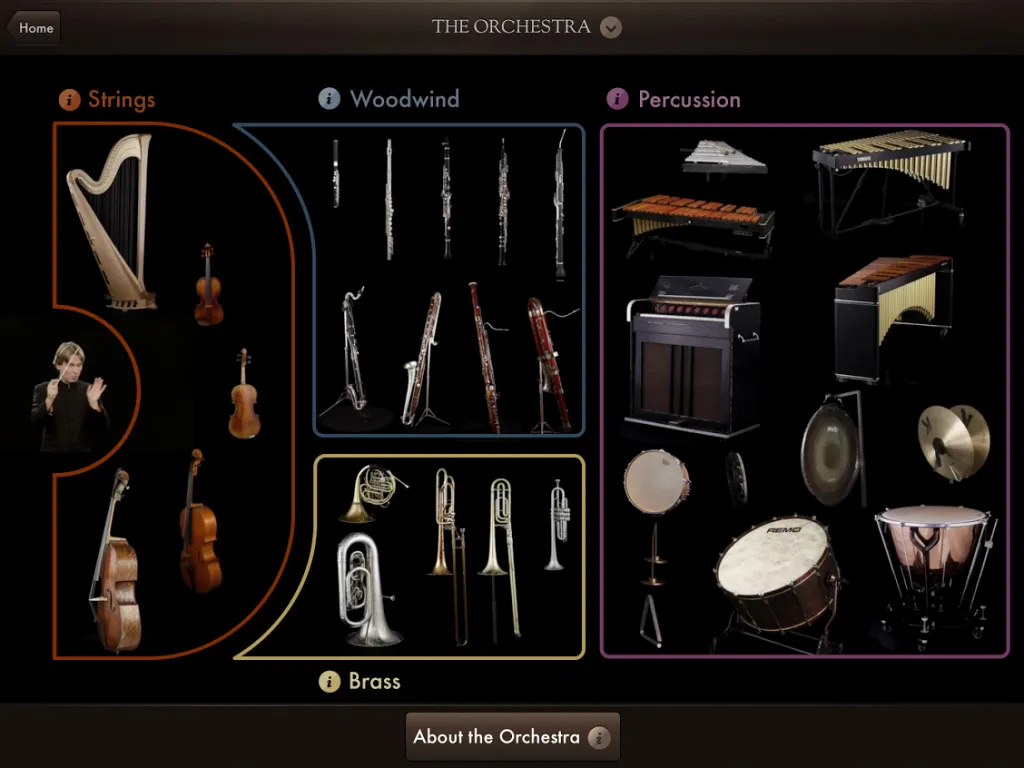The image size is (1024, 768).
Task: Go back using Home button
Action: pos(34,27)
